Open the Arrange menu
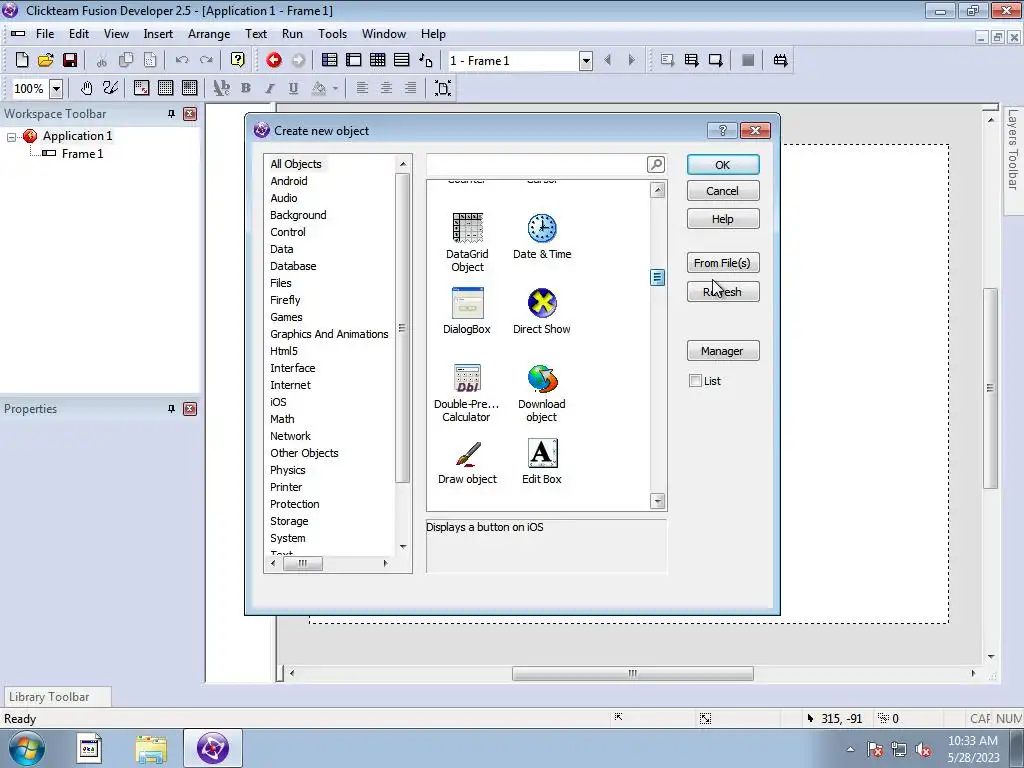Image resolution: width=1024 pixels, height=768 pixels. [x=209, y=34]
